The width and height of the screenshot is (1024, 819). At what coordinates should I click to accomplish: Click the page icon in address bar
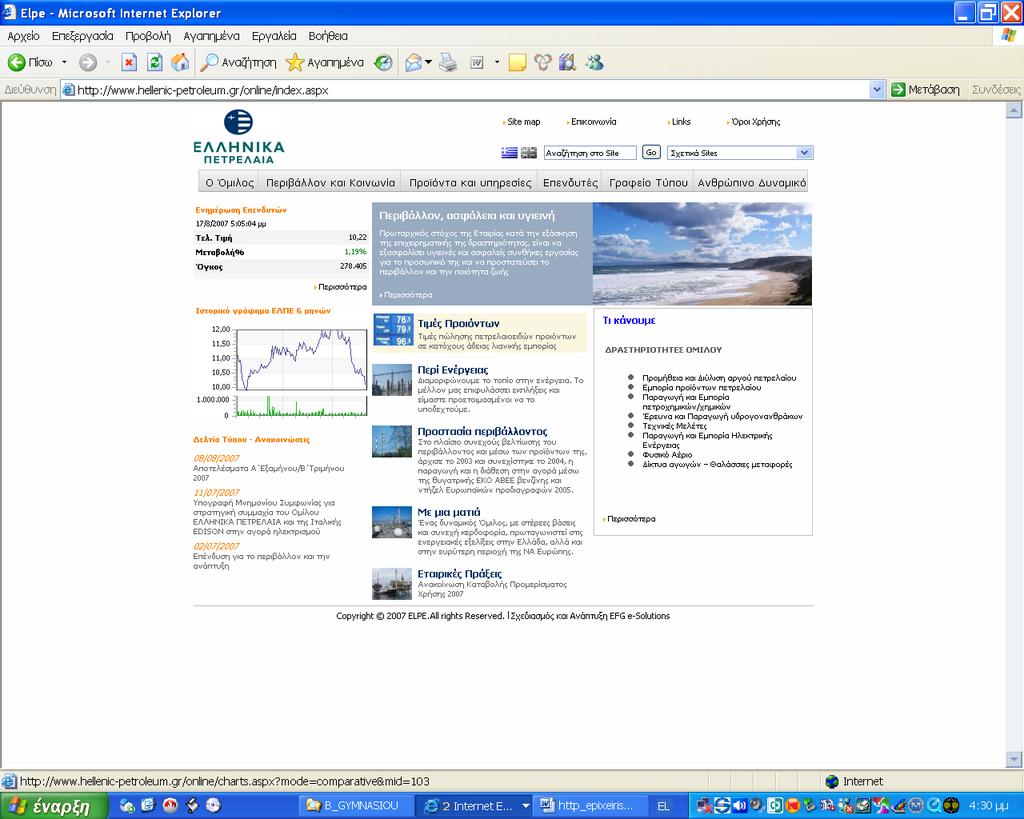[x=68, y=90]
